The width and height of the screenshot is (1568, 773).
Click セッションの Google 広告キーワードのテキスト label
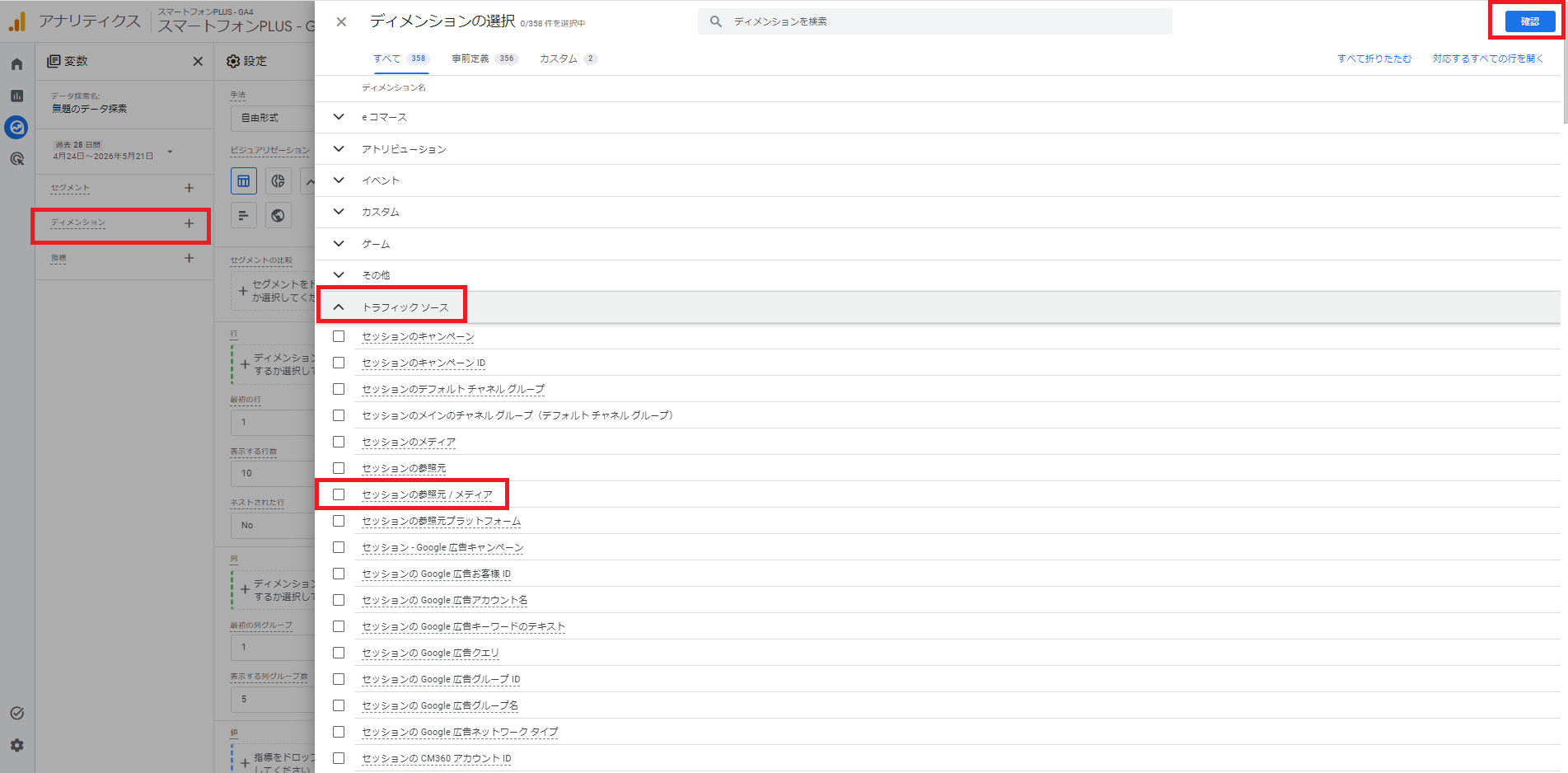click(x=464, y=626)
